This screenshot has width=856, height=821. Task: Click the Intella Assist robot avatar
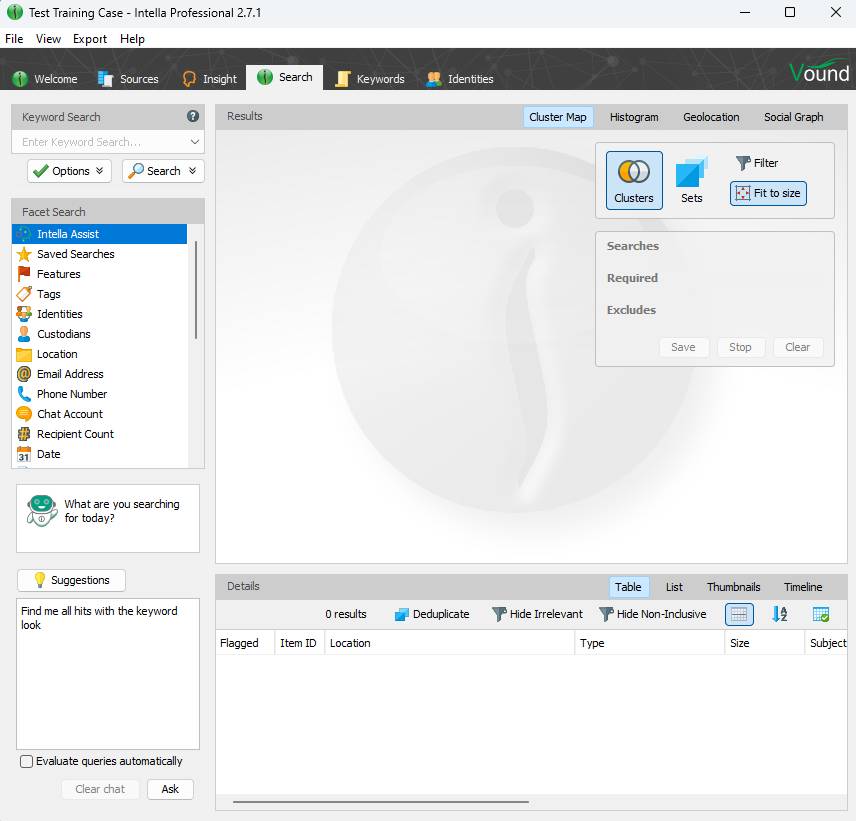tap(41, 510)
